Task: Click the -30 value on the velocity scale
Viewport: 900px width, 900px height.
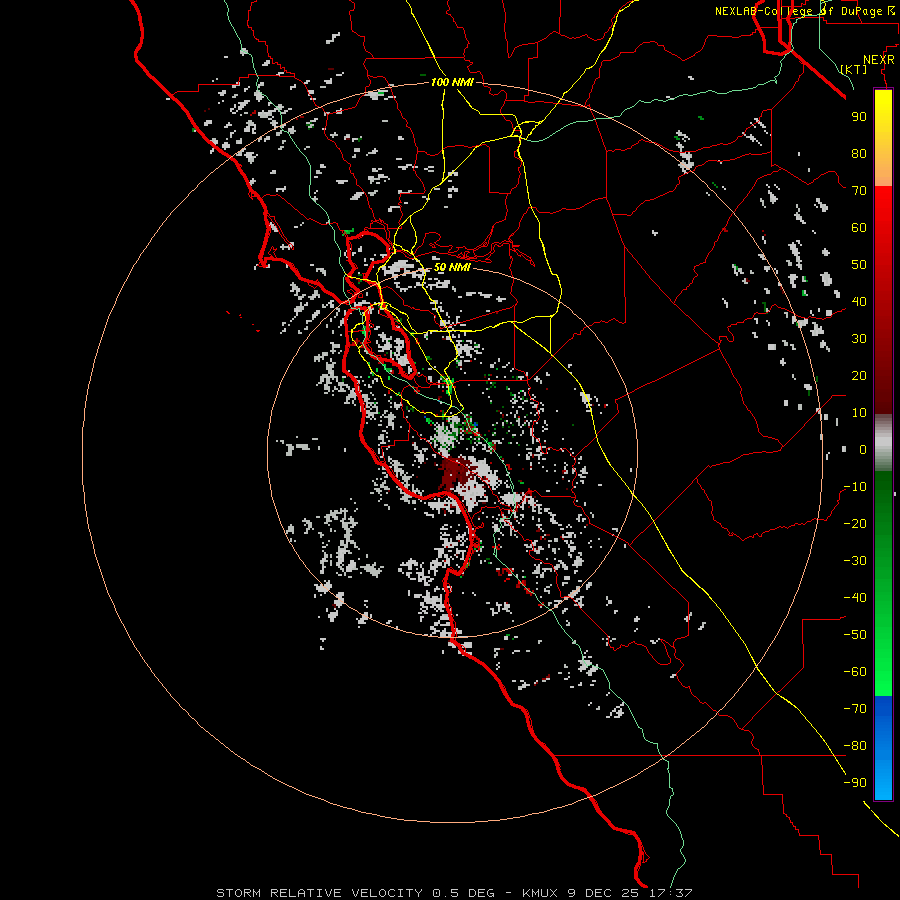Action: coord(855,561)
